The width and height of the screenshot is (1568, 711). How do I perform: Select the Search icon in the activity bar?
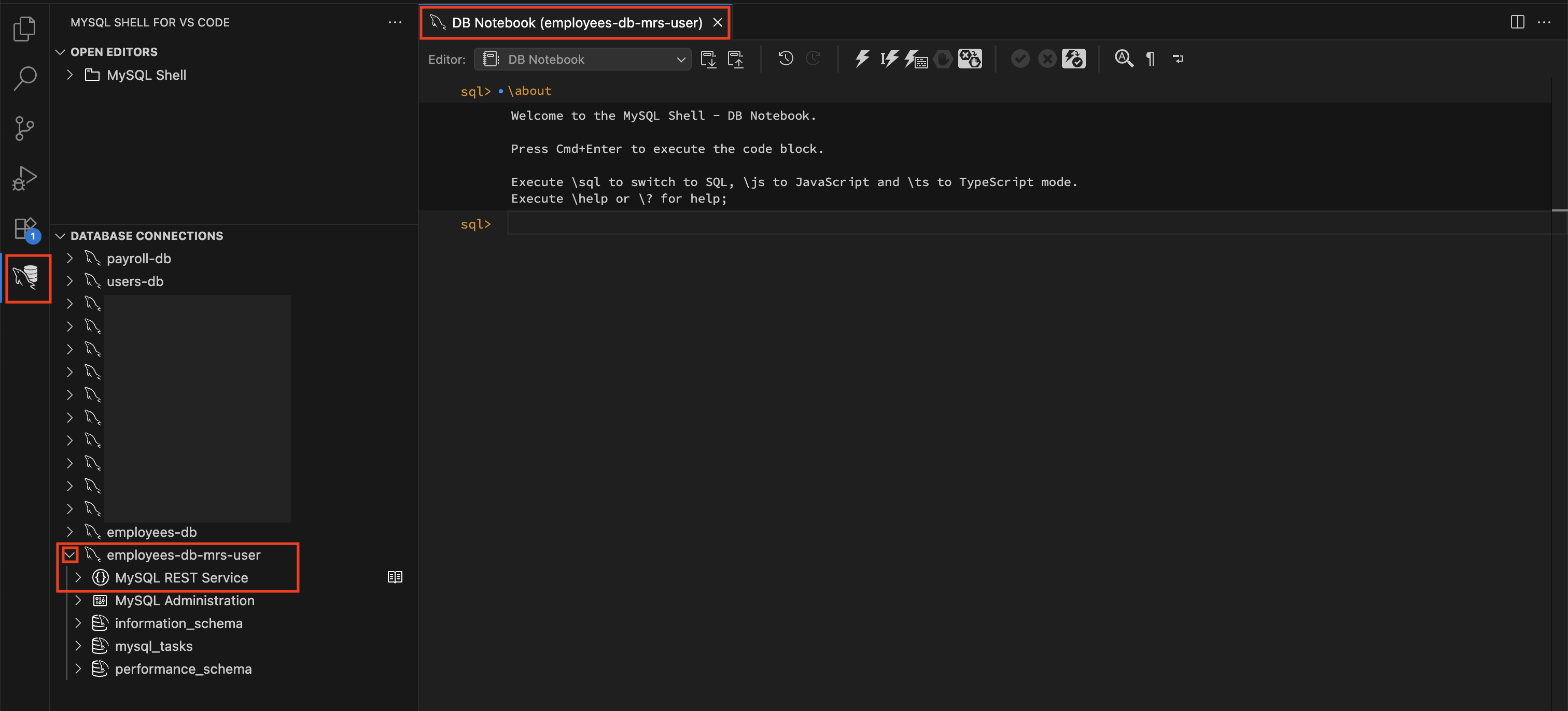pos(25,78)
